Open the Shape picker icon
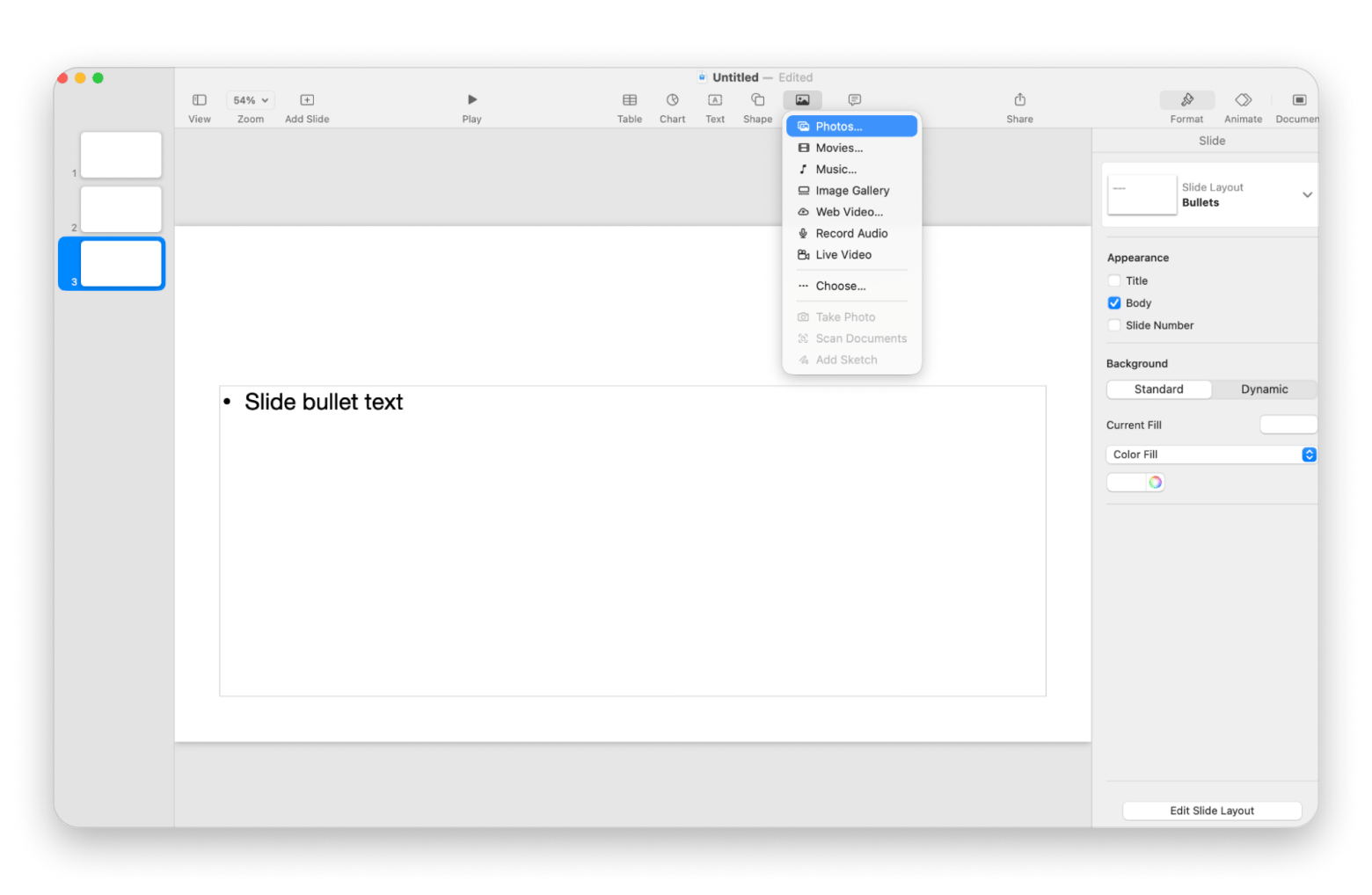Screen dimensions: 1372x895 click(757, 99)
